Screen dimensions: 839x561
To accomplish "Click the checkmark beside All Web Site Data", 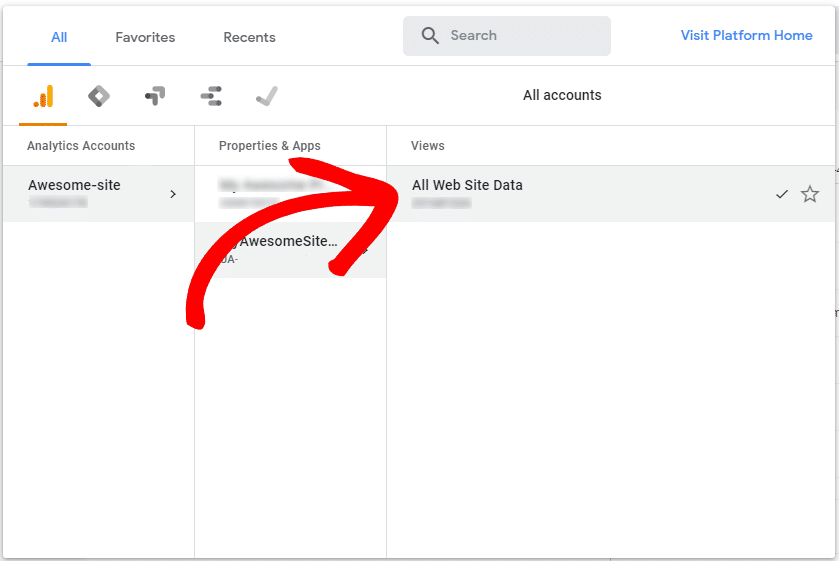I will pos(782,194).
